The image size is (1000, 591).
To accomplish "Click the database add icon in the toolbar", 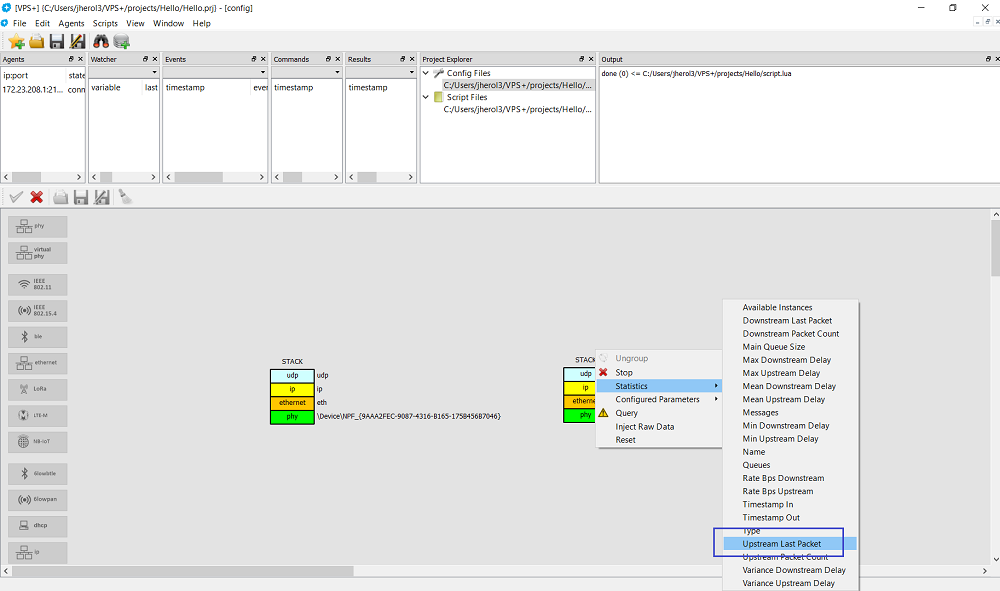I will [x=122, y=41].
